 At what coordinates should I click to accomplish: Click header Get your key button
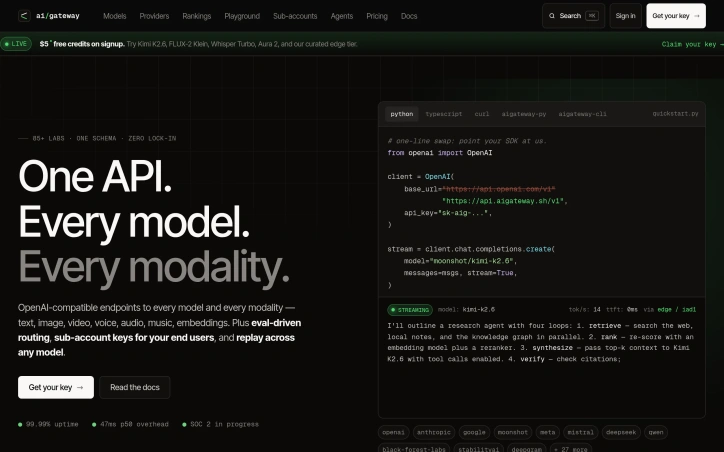[x=676, y=16]
